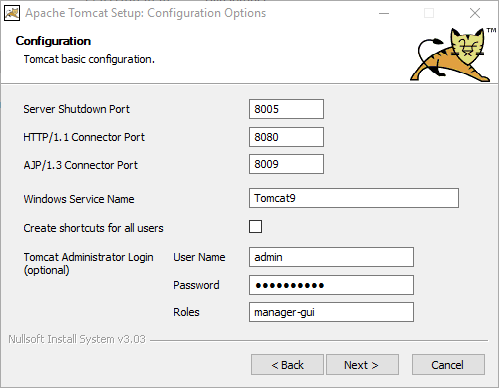Image resolution: width=499 pixels, height=388 pixels.
Task: Click the 'Windows Service Name' label
Action: point(79,199)
